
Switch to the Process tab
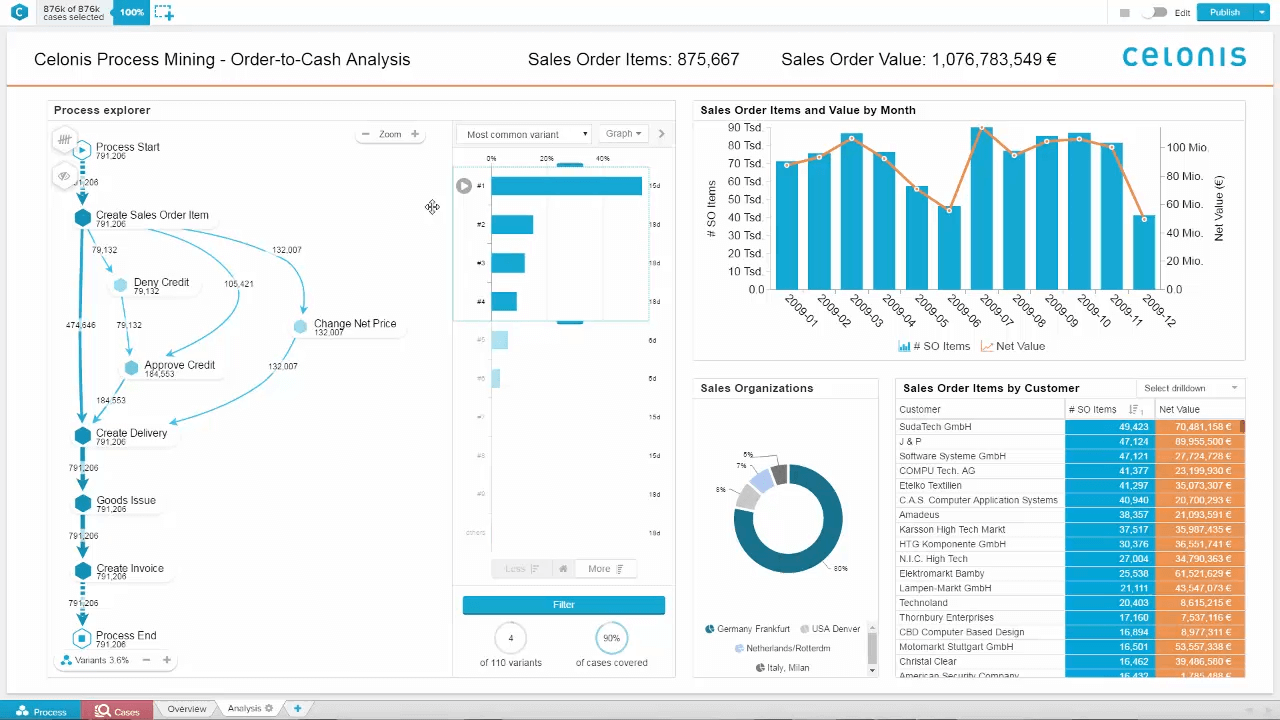(42, 711)
